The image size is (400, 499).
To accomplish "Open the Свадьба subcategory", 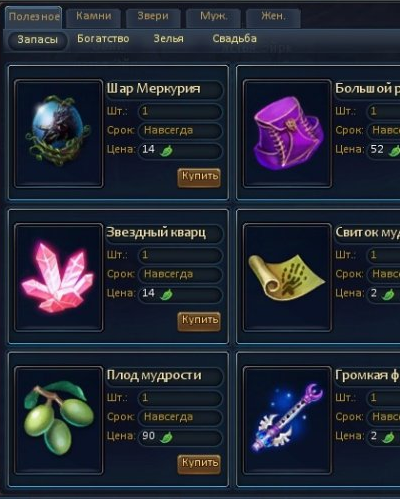I will click(x=235, y=39).
